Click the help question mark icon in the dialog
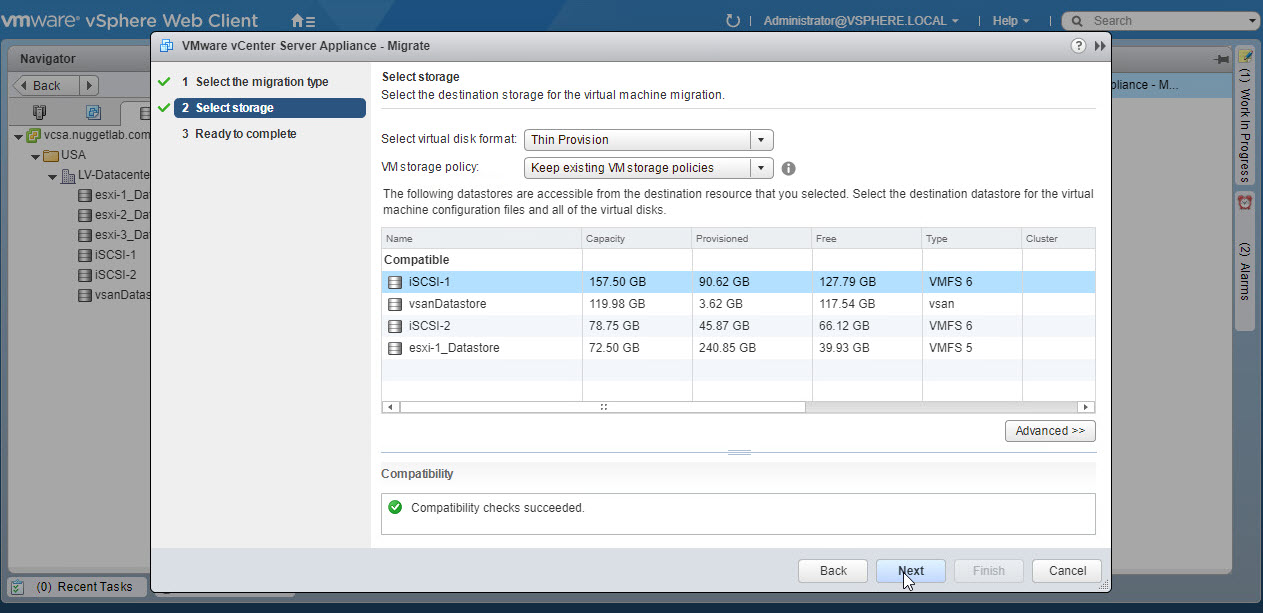The image size is (1263, 613). coord(1078,46)
